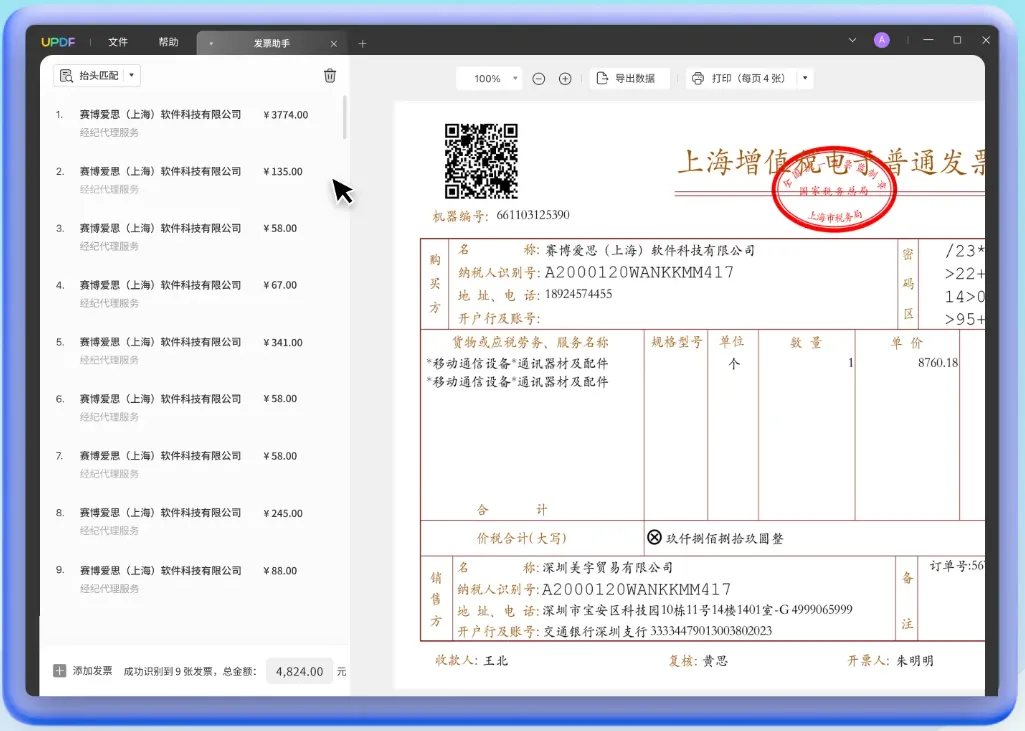Click 打印（每页4张）button
1025x731 pixels.
pyautogui.click(x=739, y=78)
